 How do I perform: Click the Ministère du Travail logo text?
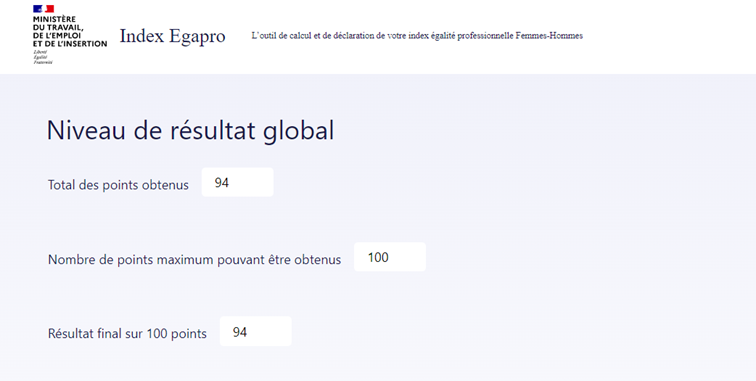pos(70,31)
